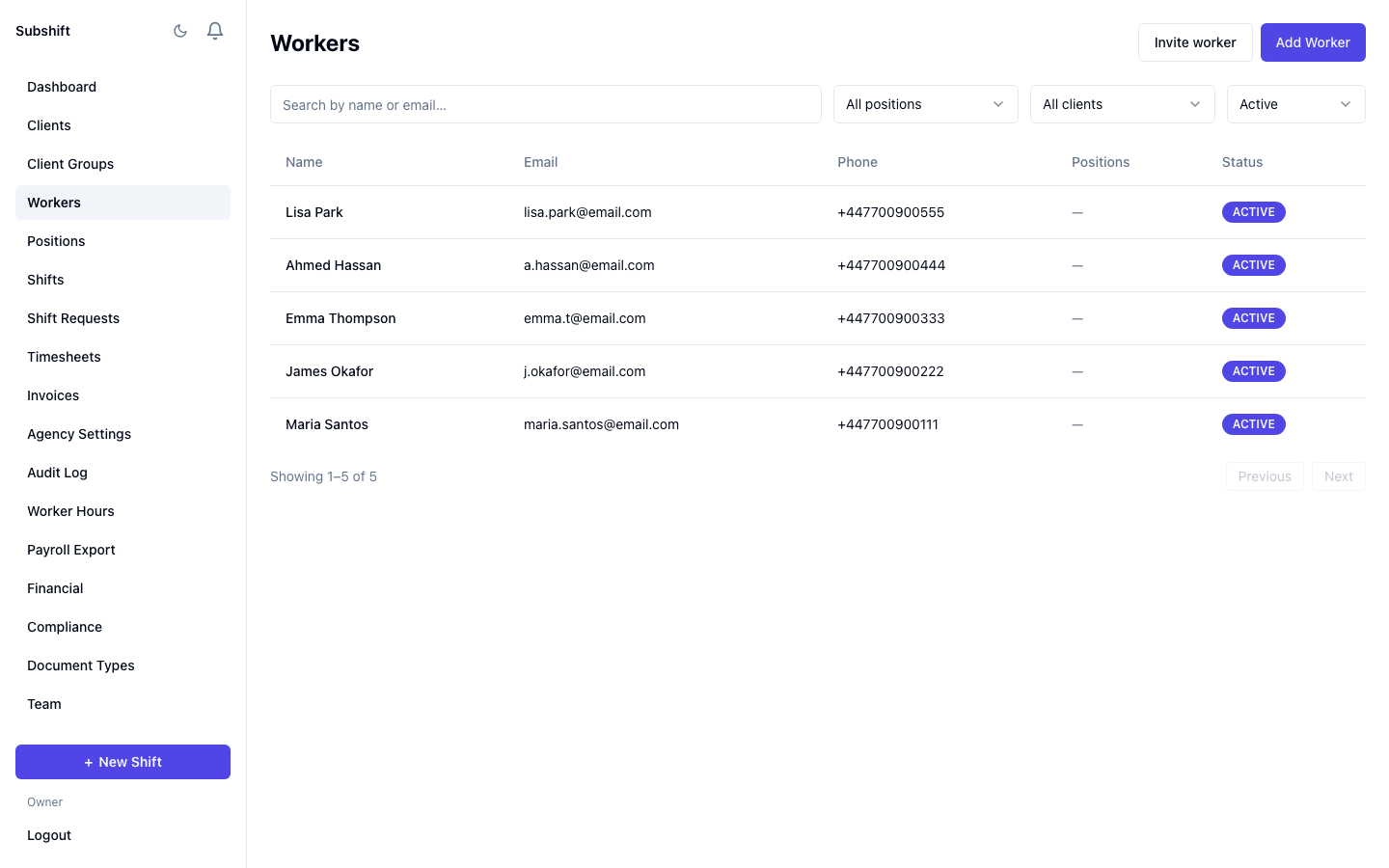
Task: Go to the Compliance section
Action: click(65, 627)
